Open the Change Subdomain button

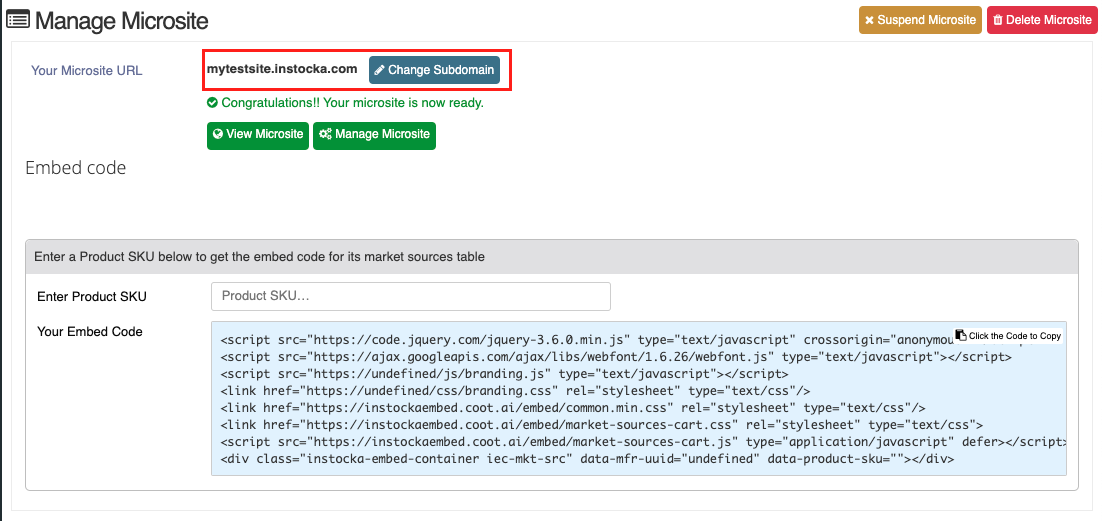pos(434,70)
